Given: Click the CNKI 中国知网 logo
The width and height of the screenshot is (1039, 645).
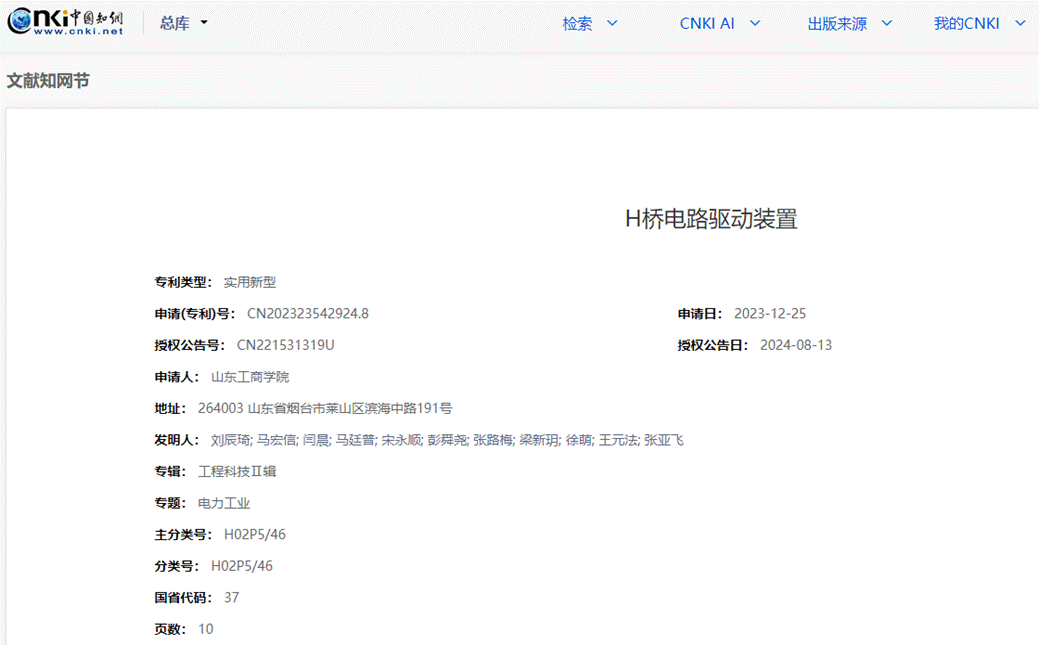Looking at the screenshot, I should tap(66, 23).
